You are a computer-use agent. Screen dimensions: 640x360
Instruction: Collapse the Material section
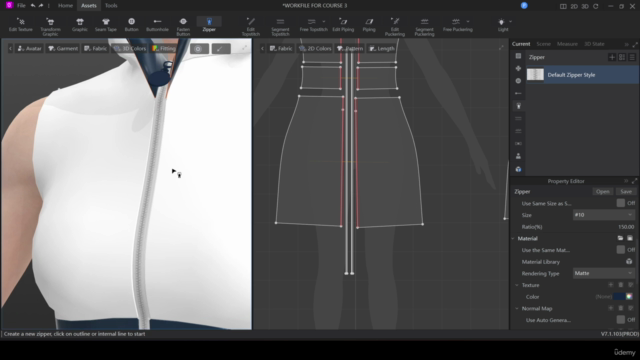click(513, 238)
